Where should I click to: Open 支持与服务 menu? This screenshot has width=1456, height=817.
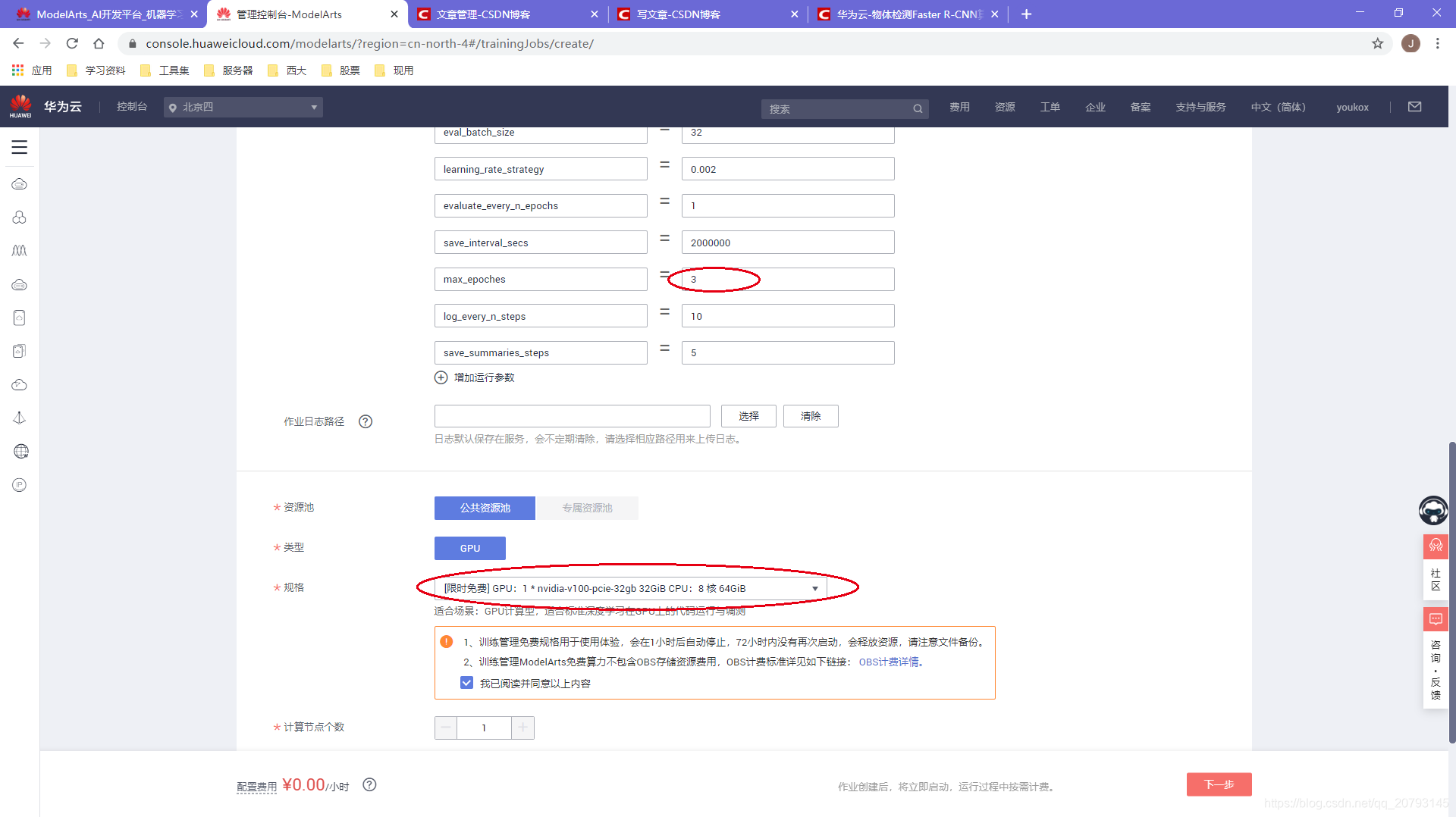1200,107
